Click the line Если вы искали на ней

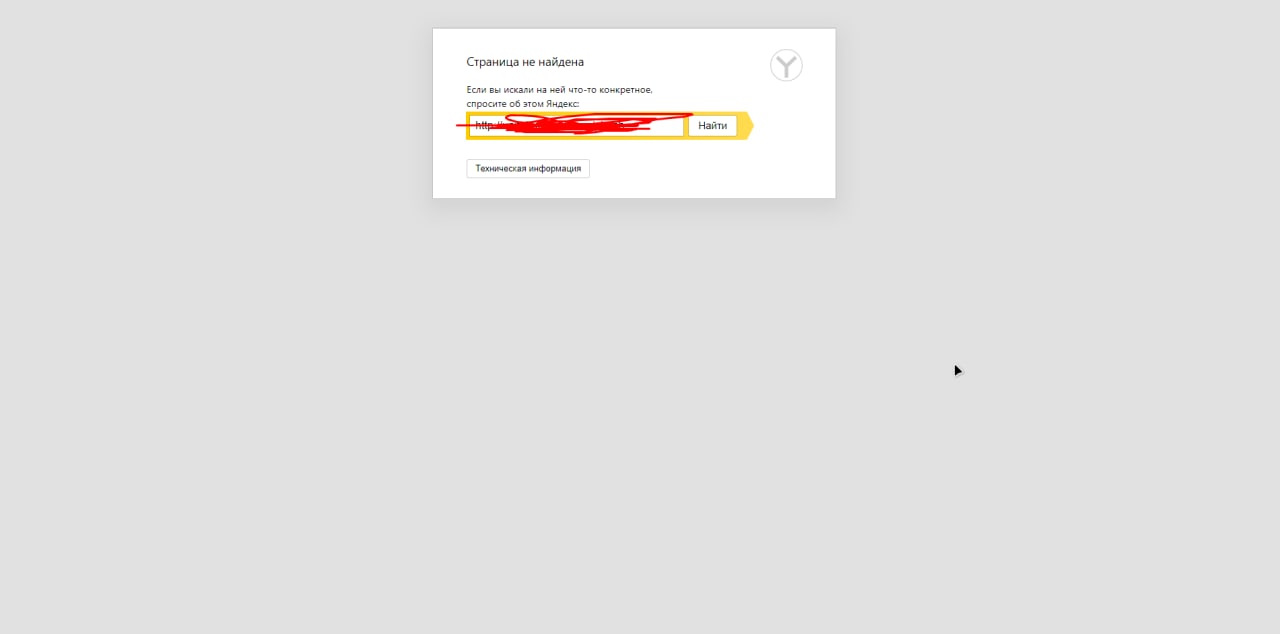[x=559, y=90]
